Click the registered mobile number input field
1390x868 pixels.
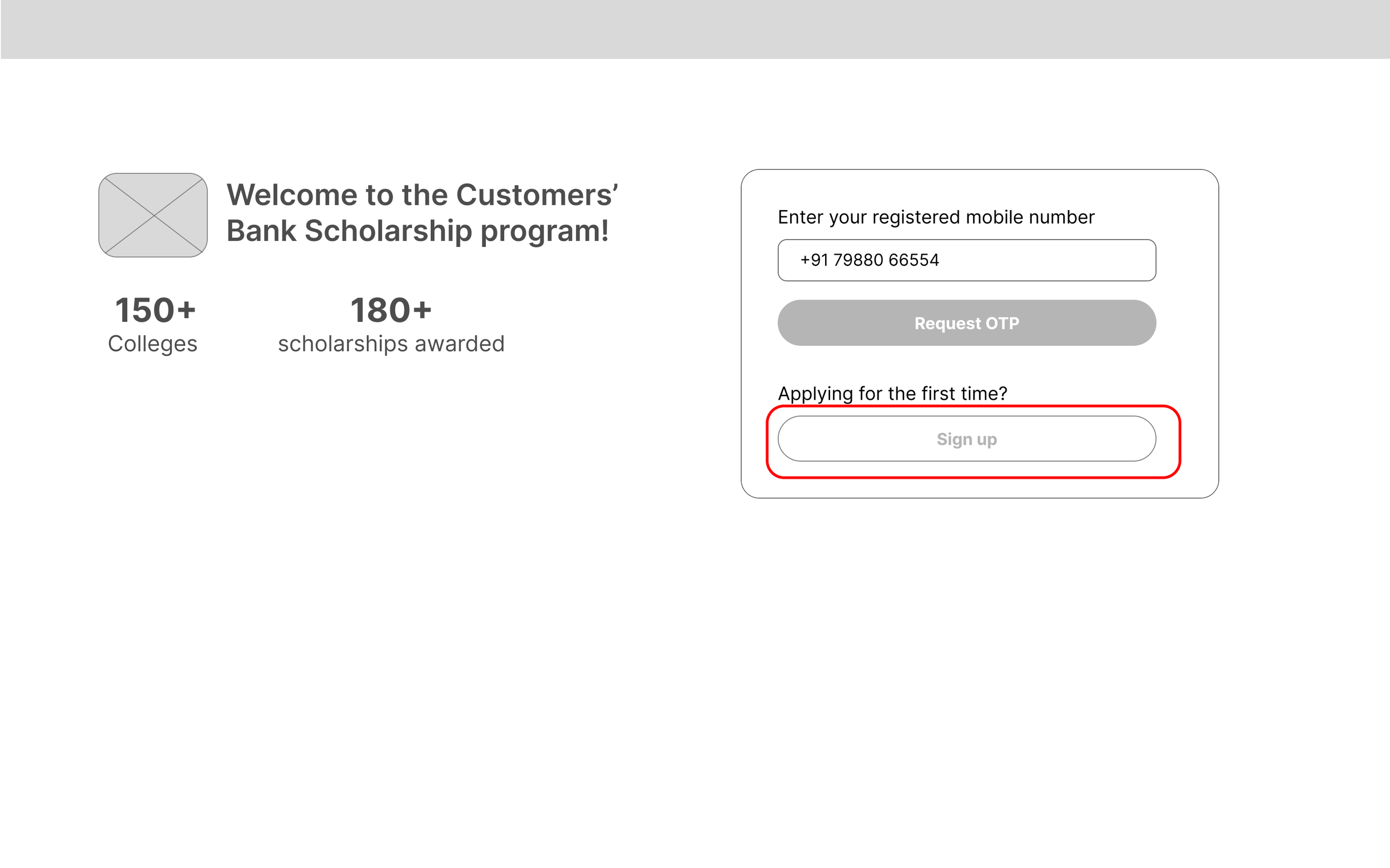(966, 260)
